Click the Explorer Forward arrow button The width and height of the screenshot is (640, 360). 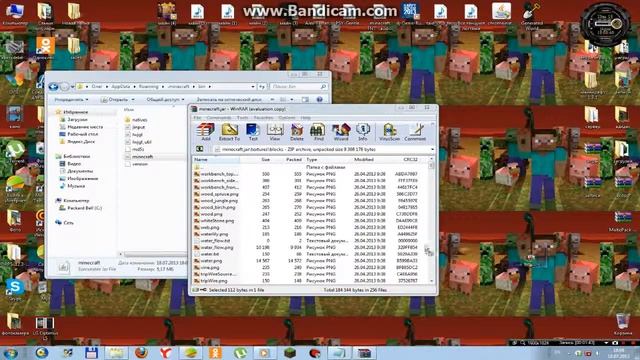click(64, 87)
